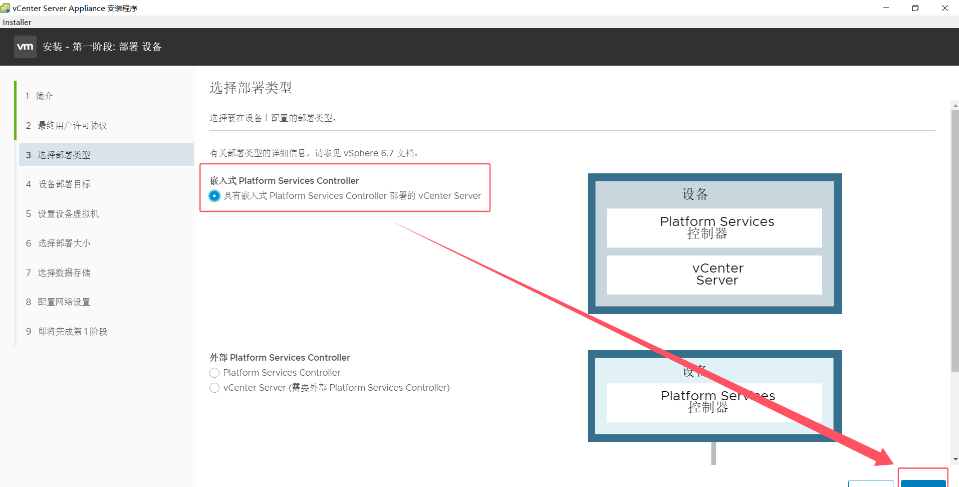
Task: Select step 3 选择部署类型
Action: pos(106,155)
